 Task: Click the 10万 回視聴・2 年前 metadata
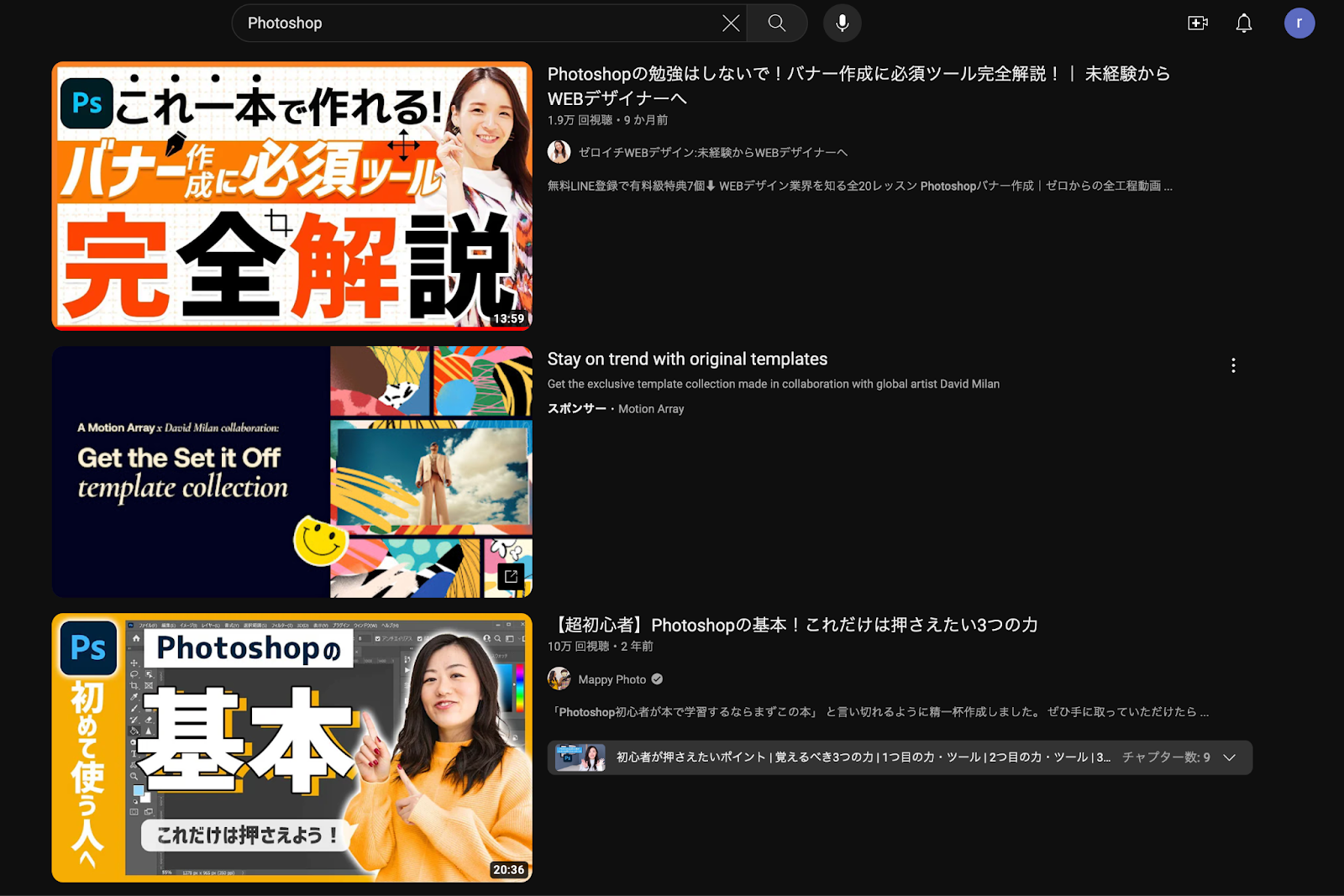601,646
